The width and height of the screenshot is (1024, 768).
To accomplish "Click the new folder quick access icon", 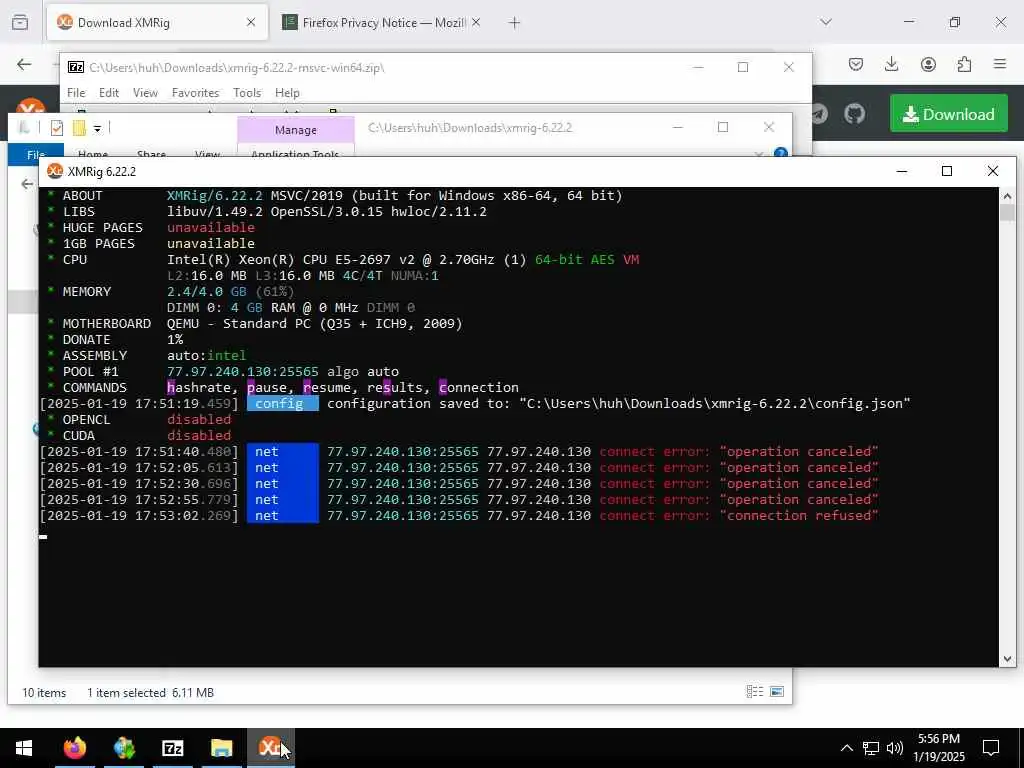I will 79,128.
